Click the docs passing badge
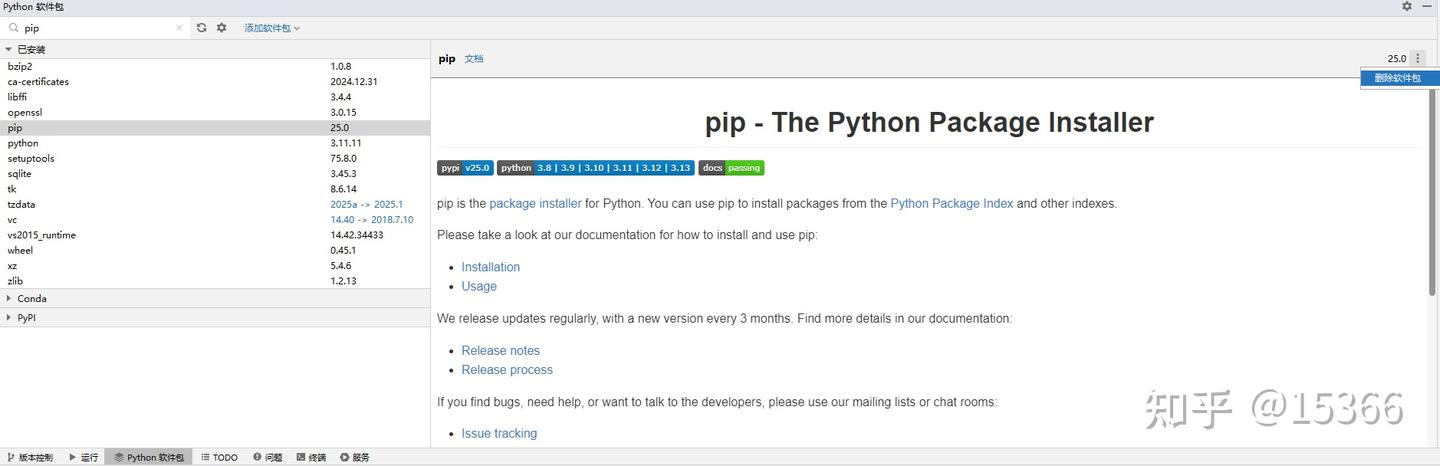 pos(731,168)
